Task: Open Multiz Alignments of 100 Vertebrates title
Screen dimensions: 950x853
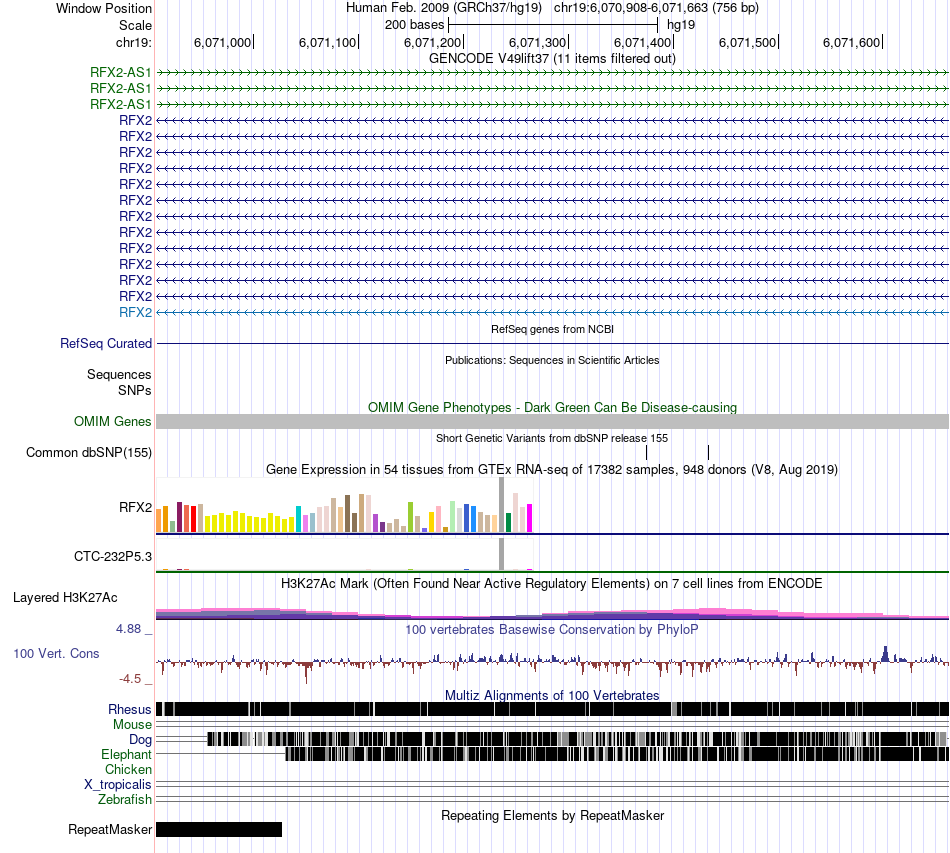Action: tap(552, 695)
